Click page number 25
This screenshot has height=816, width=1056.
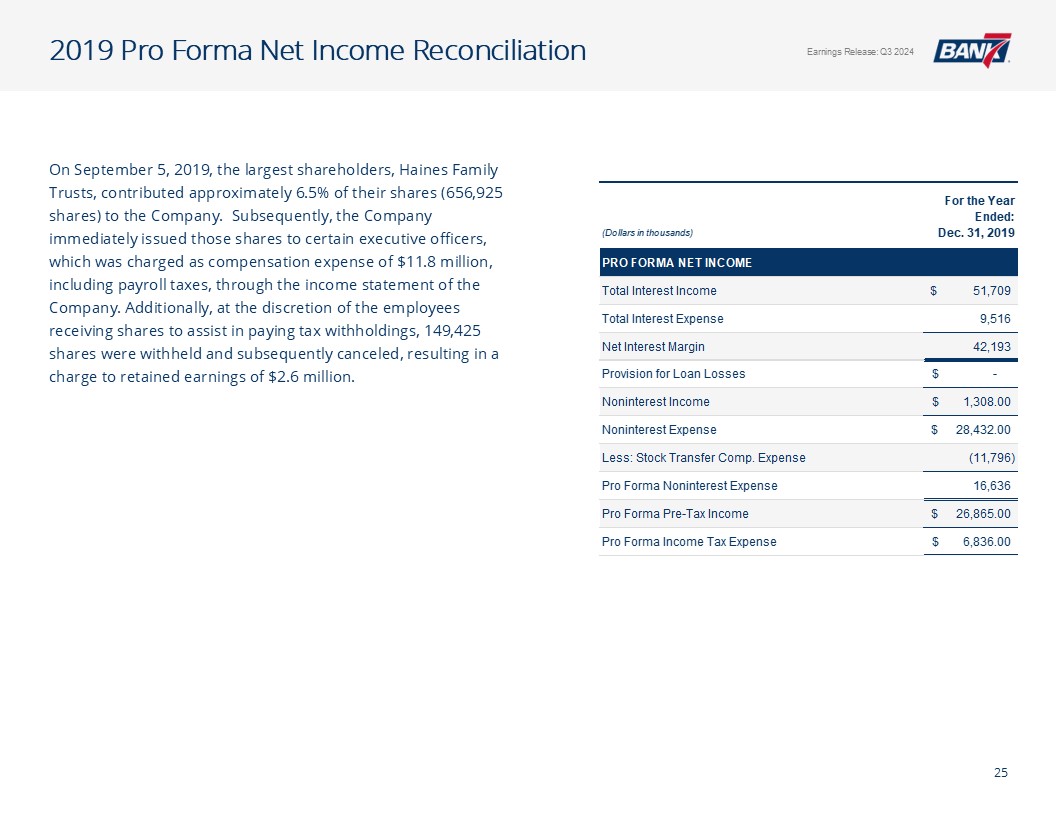point(1000,772)
